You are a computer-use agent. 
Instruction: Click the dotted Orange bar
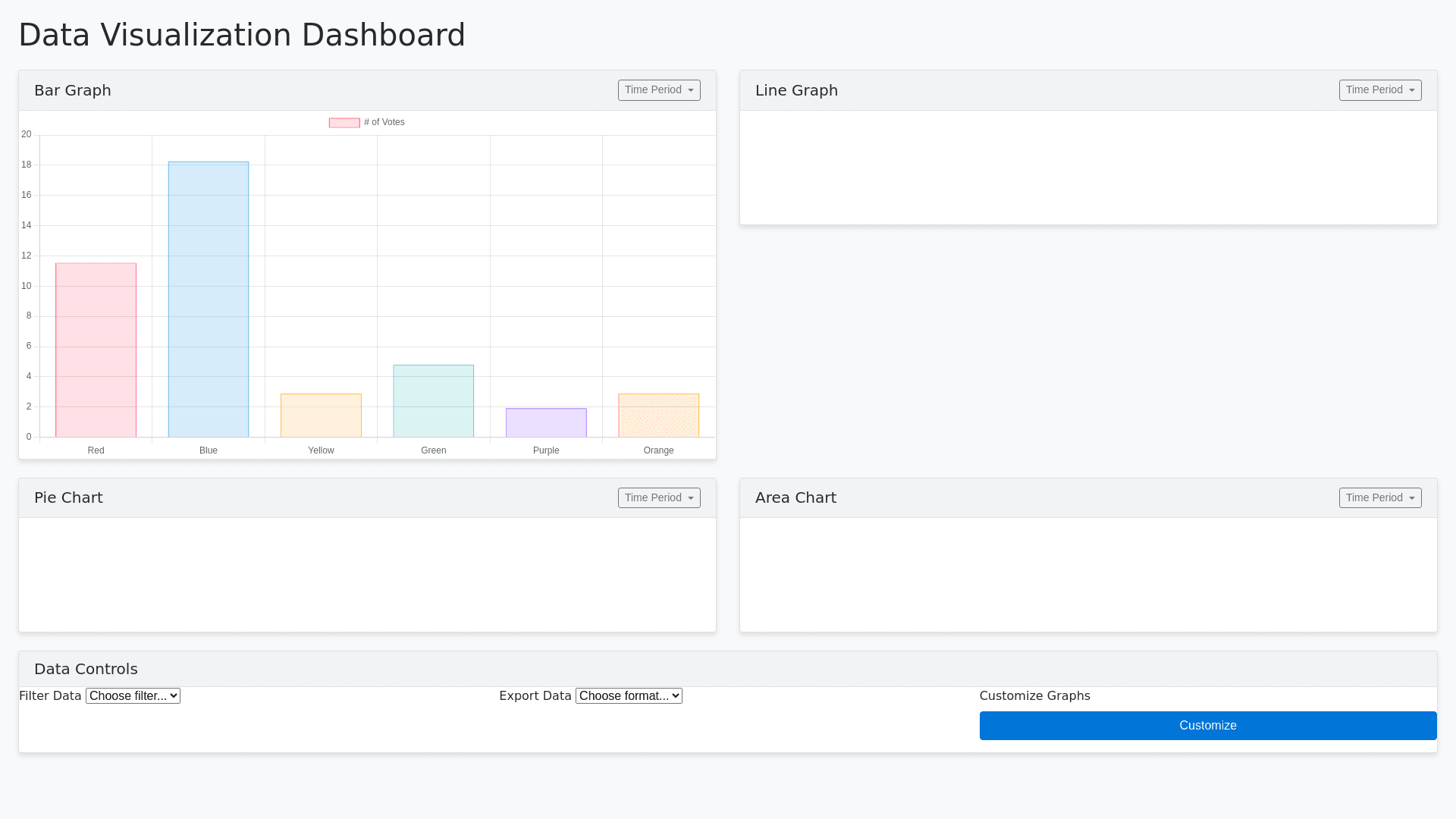click(658, 416)
